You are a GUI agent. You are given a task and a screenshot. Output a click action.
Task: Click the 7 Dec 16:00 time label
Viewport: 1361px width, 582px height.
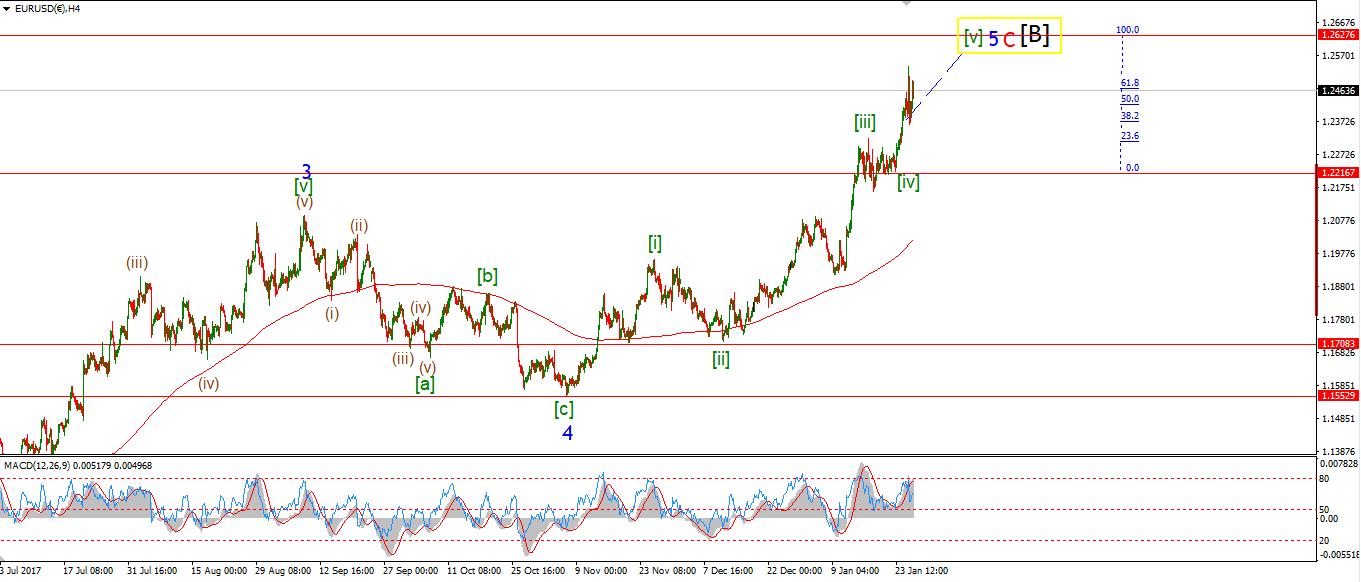[x=729, y=570]
